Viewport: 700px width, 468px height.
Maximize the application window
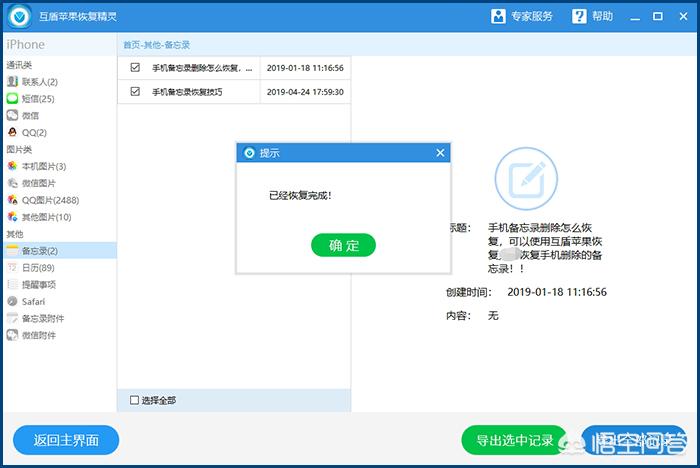(x=658, y=17)
